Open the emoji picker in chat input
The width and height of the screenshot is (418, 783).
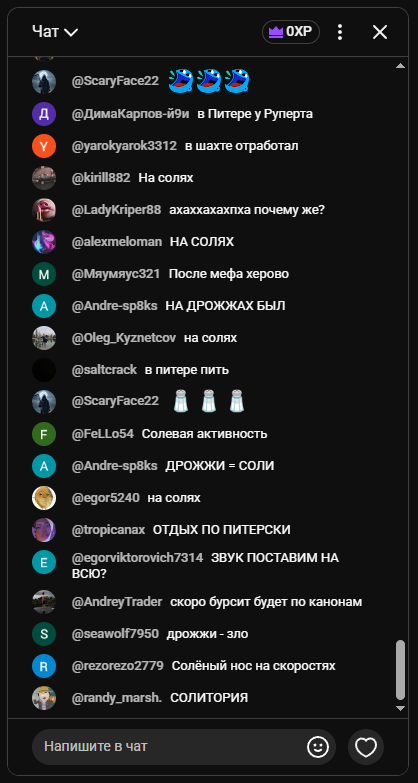(318, 747)
